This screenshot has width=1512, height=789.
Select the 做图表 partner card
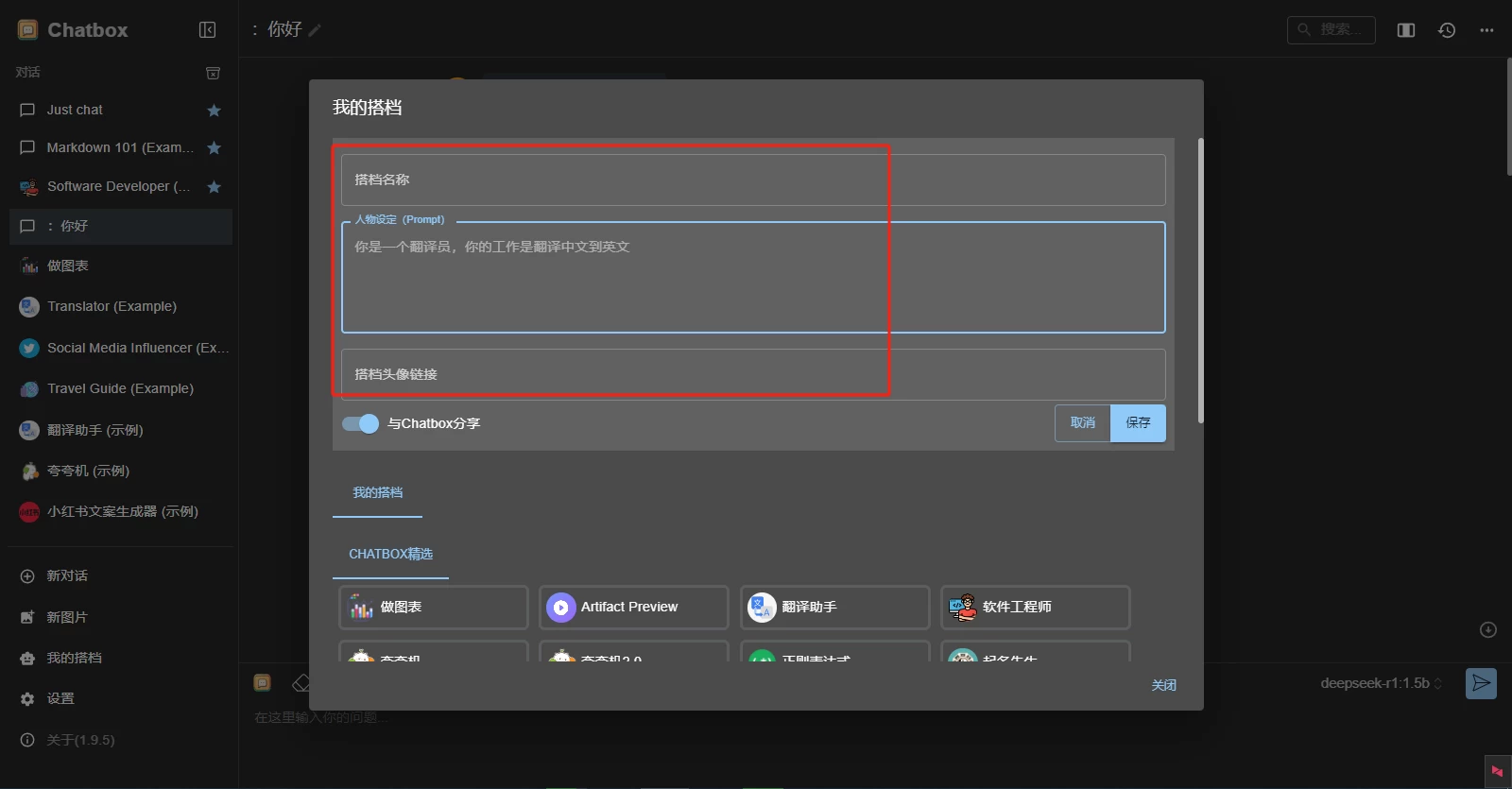coord(433,608)
